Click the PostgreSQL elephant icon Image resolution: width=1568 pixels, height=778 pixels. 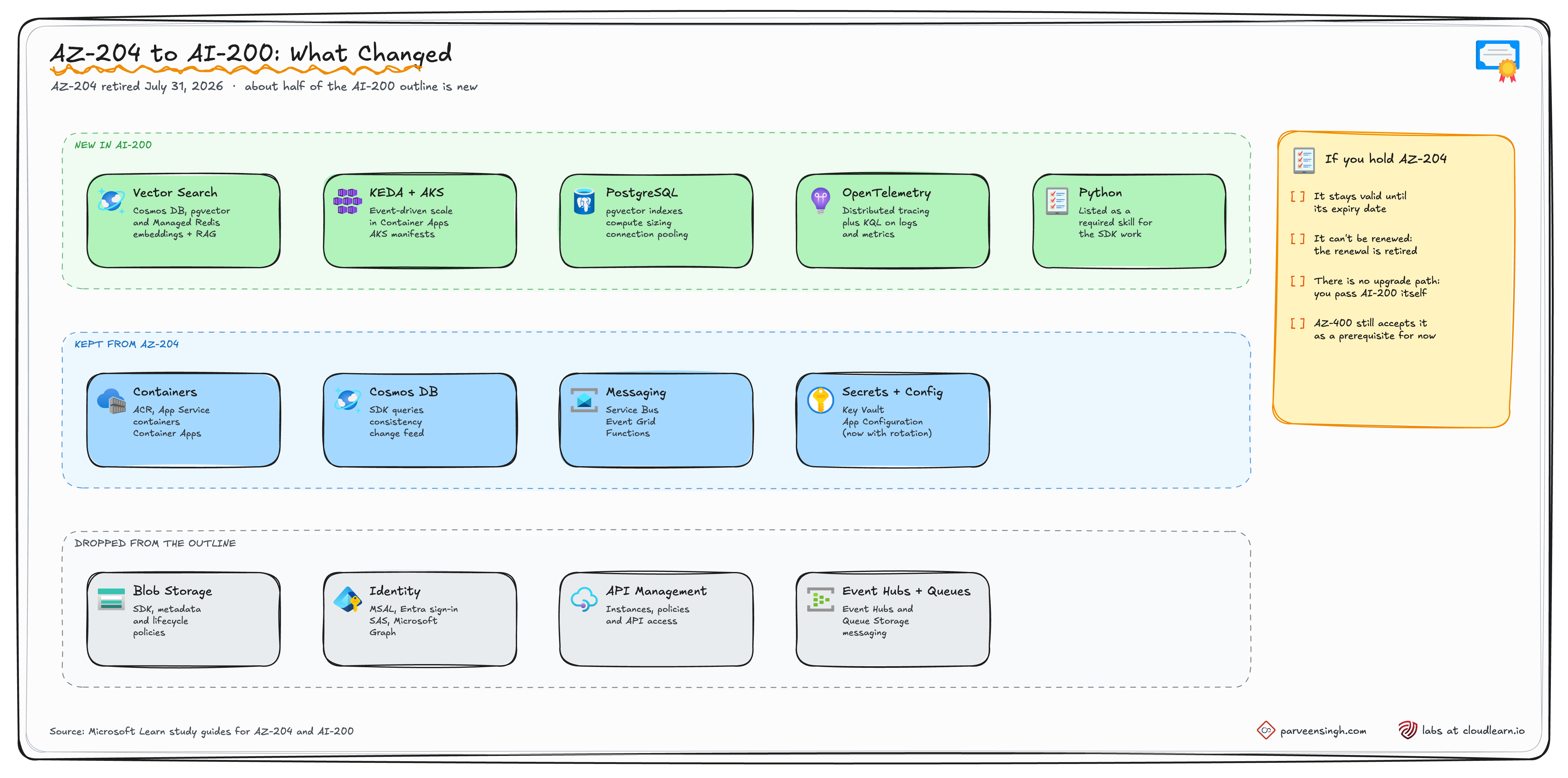click(x=584, y=201)
